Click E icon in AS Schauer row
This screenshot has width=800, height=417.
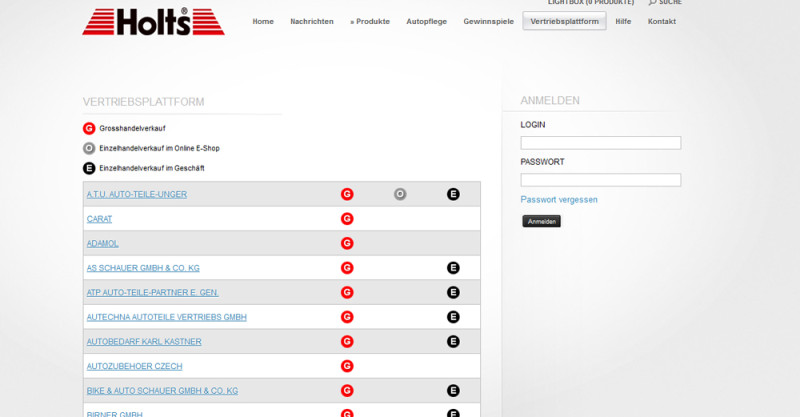453,267
